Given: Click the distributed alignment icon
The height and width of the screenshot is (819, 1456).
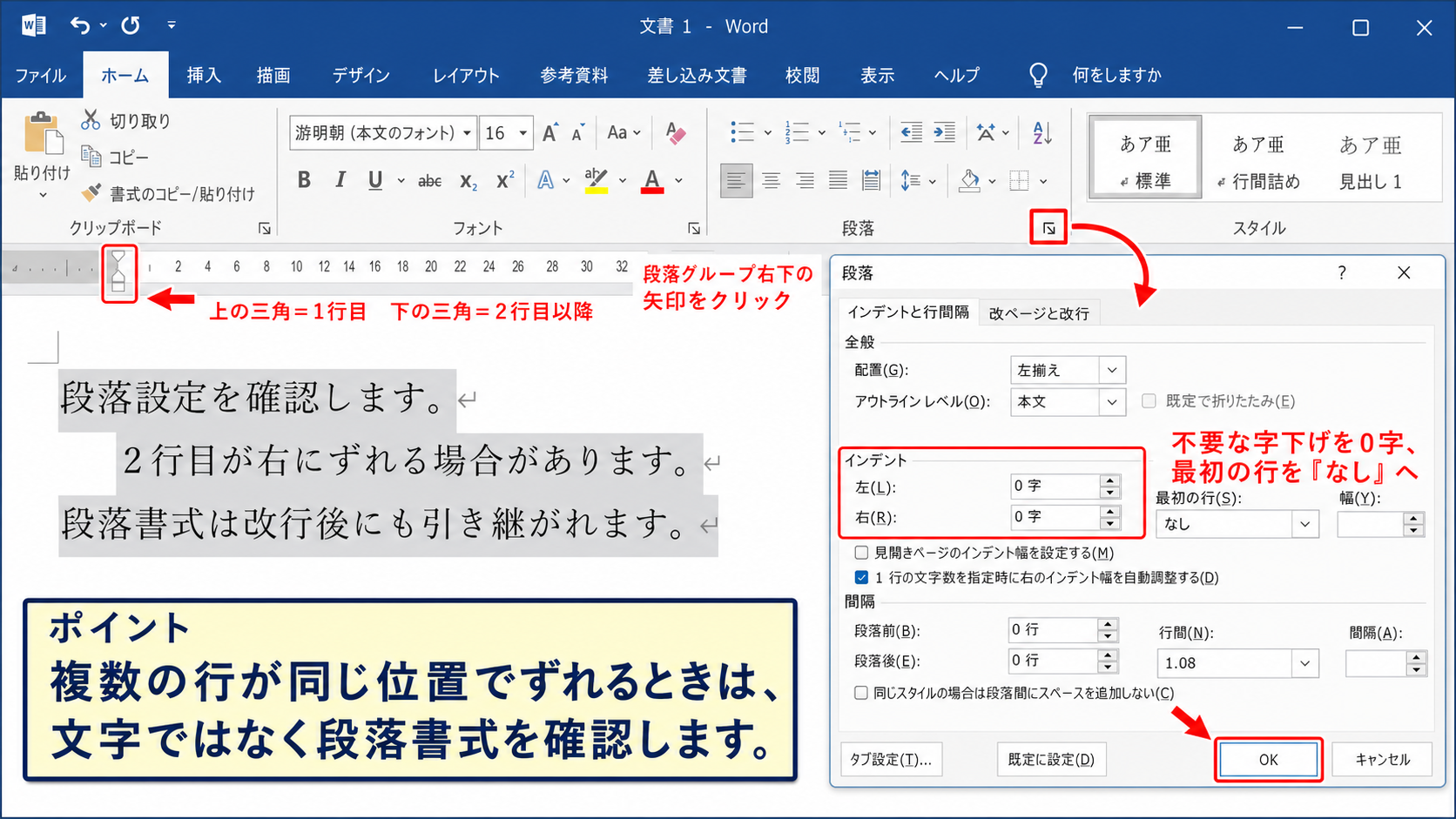Looking at the screenshot, I should coord(871,181).
